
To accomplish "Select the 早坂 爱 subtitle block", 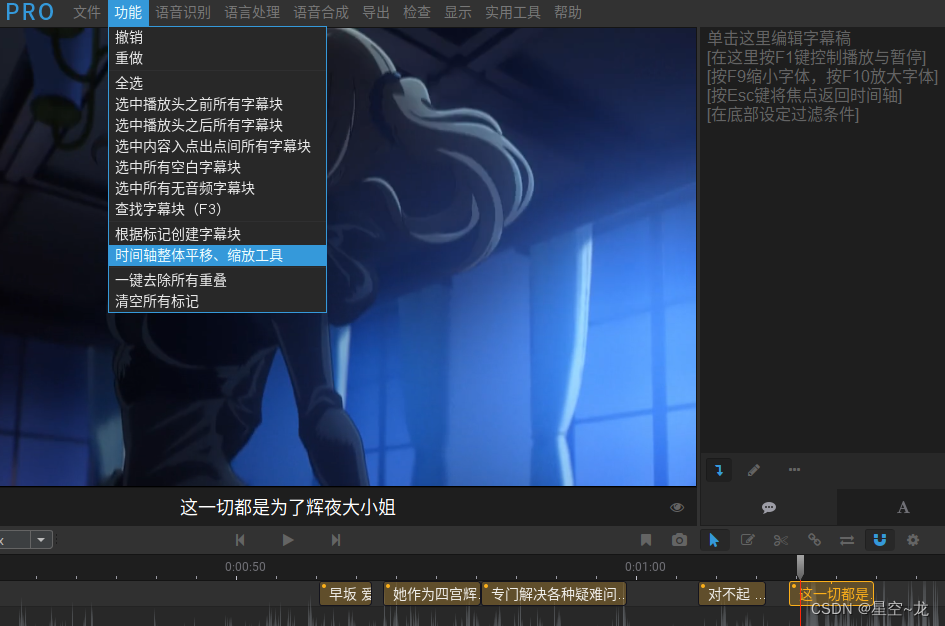I will 346,594.
